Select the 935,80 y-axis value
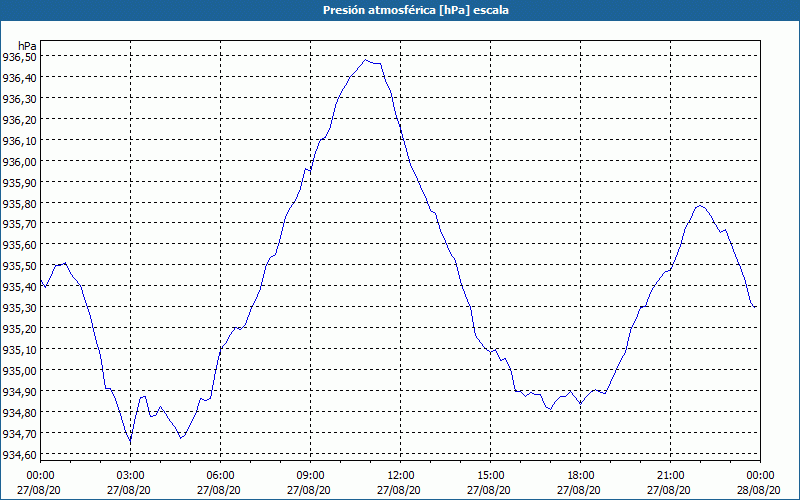 (x=19, y=203)
